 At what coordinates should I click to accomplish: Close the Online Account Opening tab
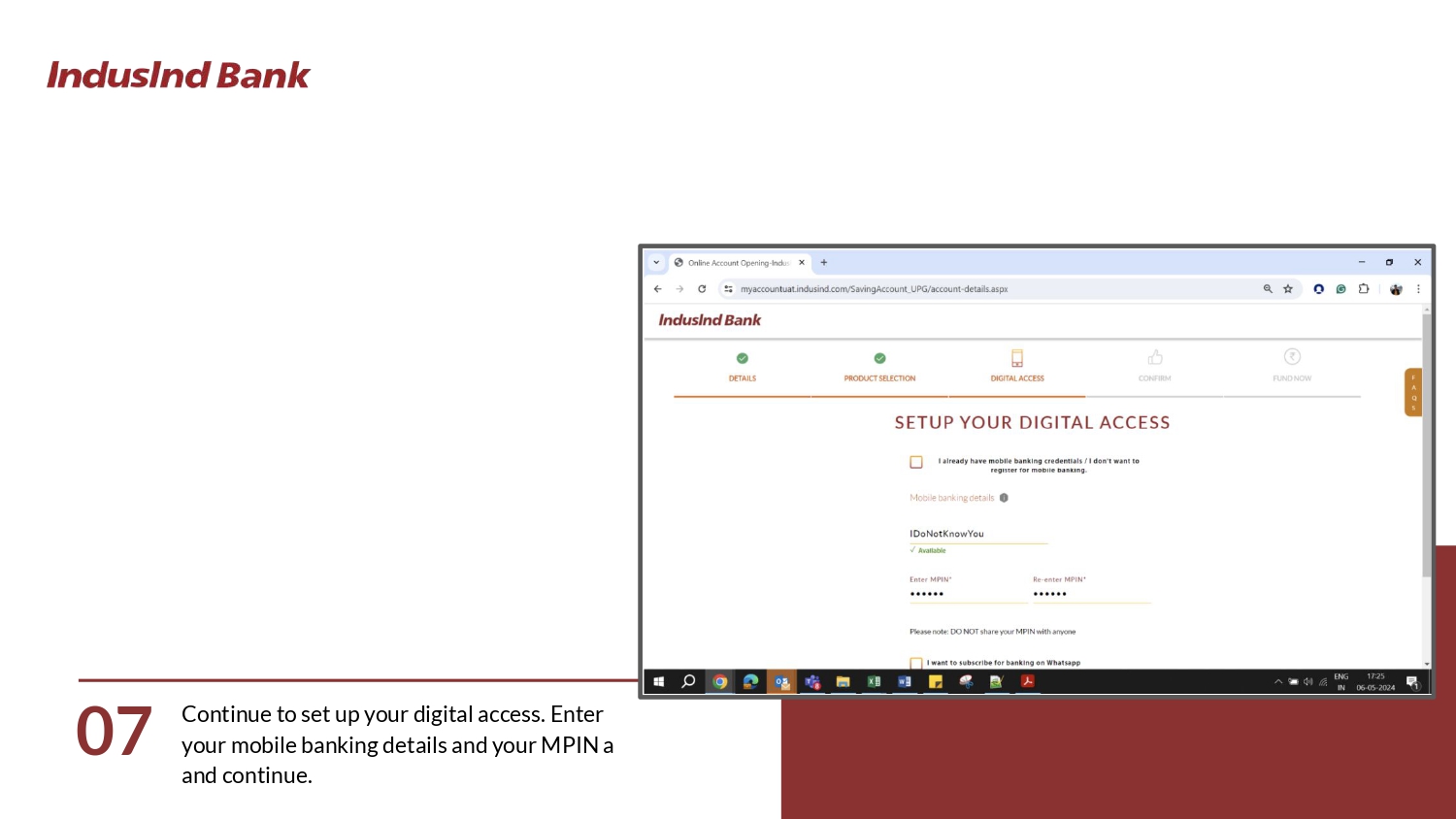click(802, 262)
